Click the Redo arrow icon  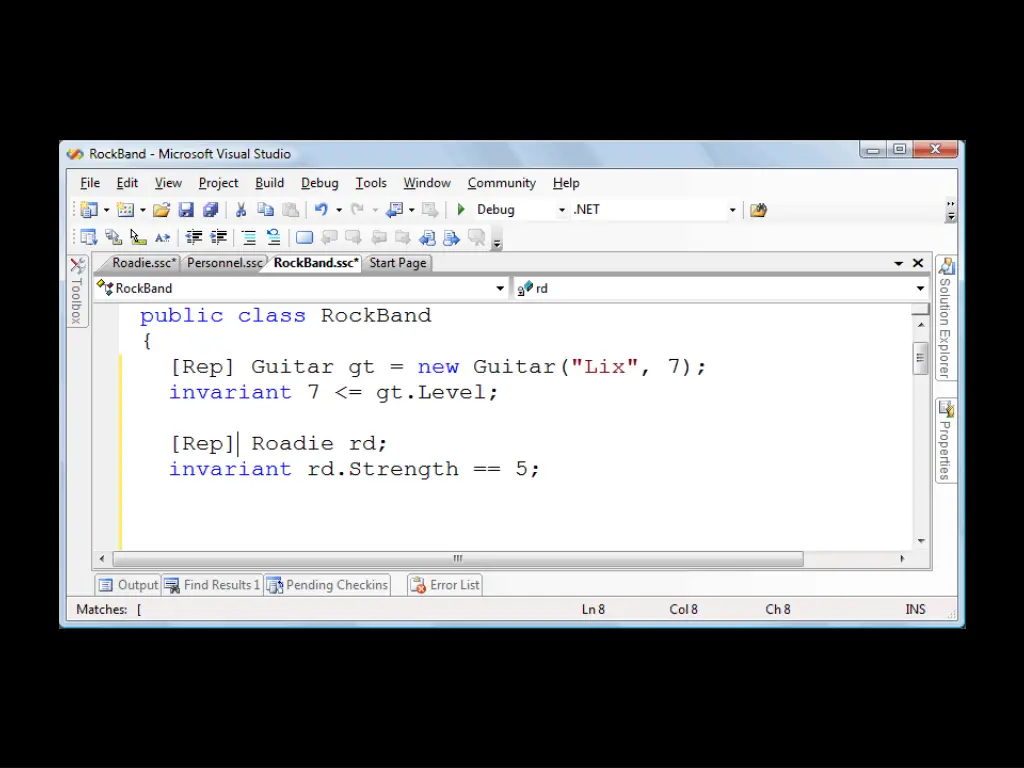coord(357,210)
